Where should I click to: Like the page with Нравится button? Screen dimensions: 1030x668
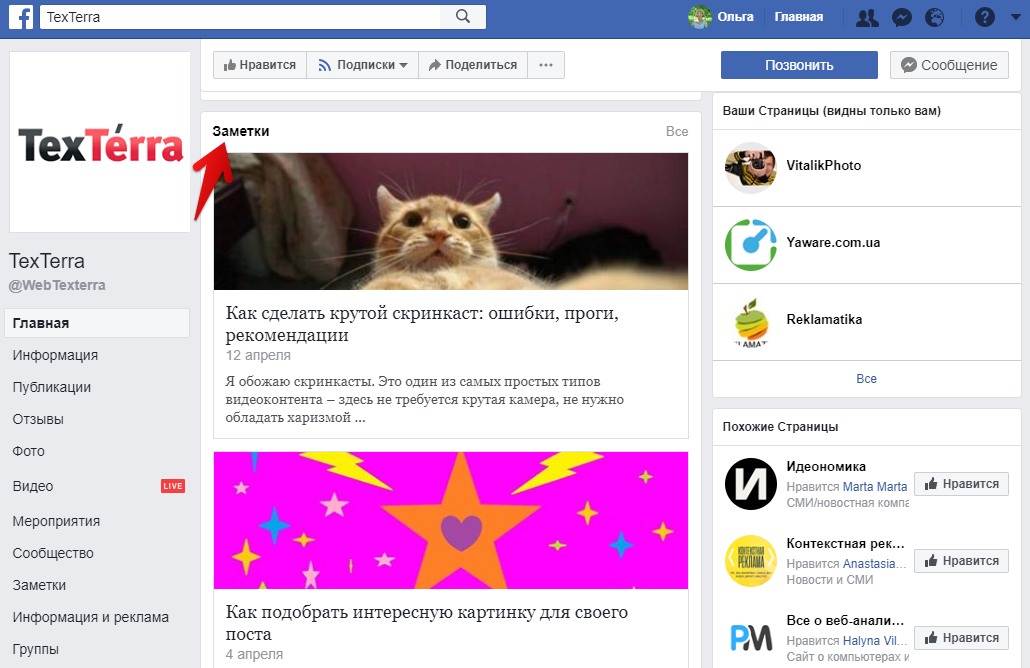pos(260,65)
